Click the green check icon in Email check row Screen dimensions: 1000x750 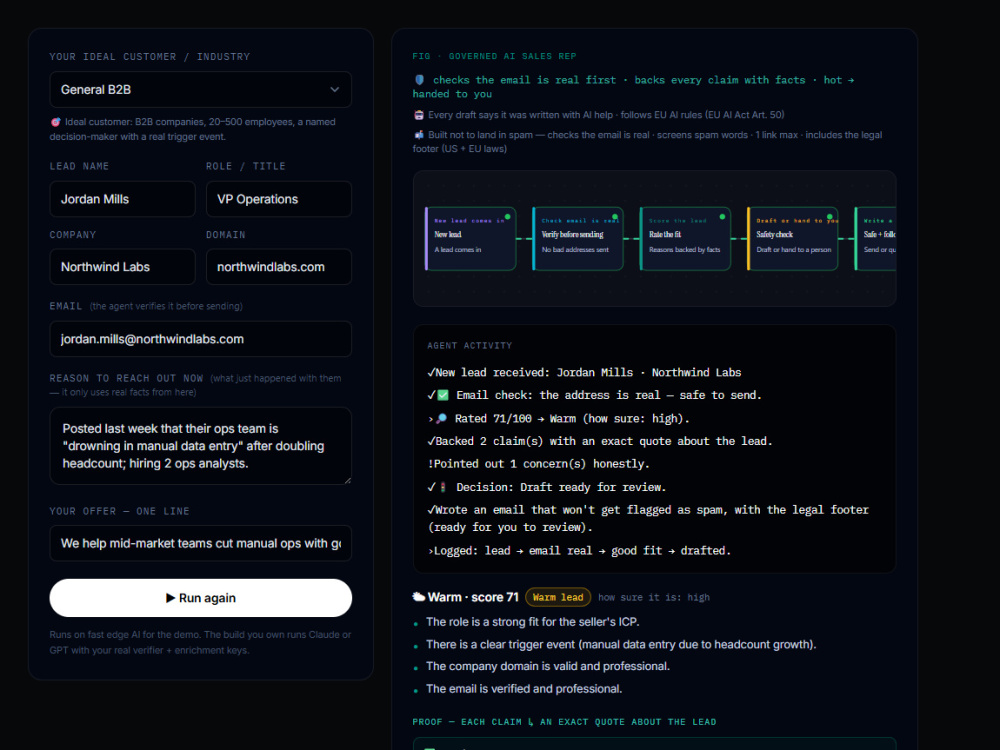point(443,395)
